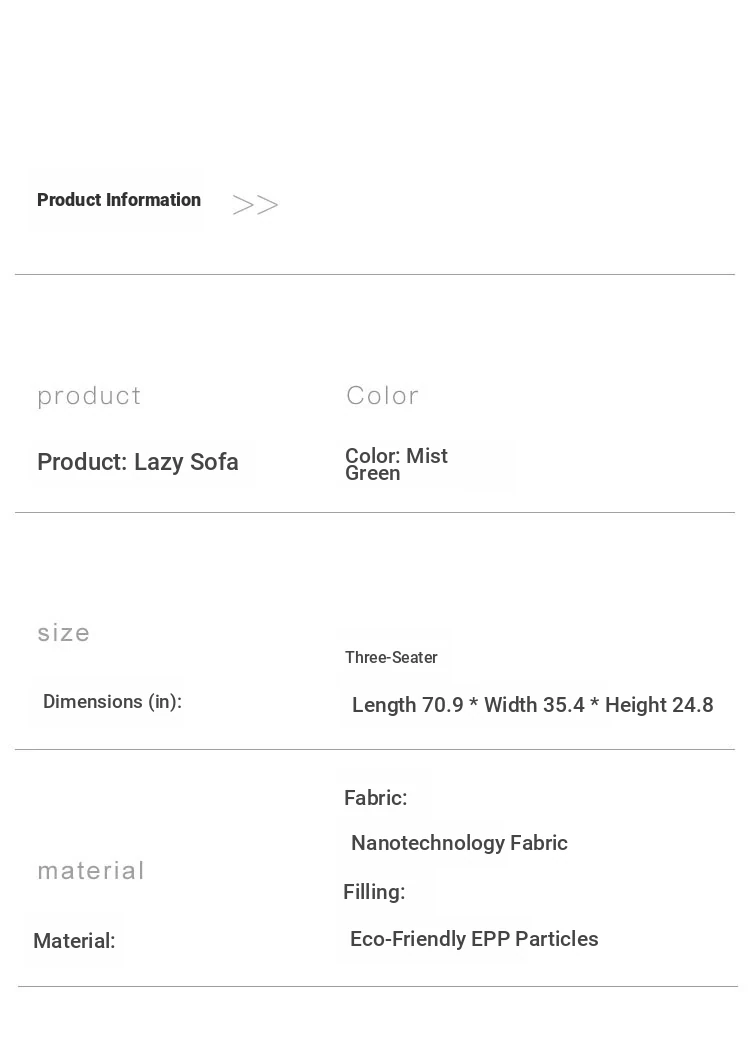Click the double chevron arrows beside Product Information
The width and height of the screenshot is (750, 1050).
tap(255, 205)
